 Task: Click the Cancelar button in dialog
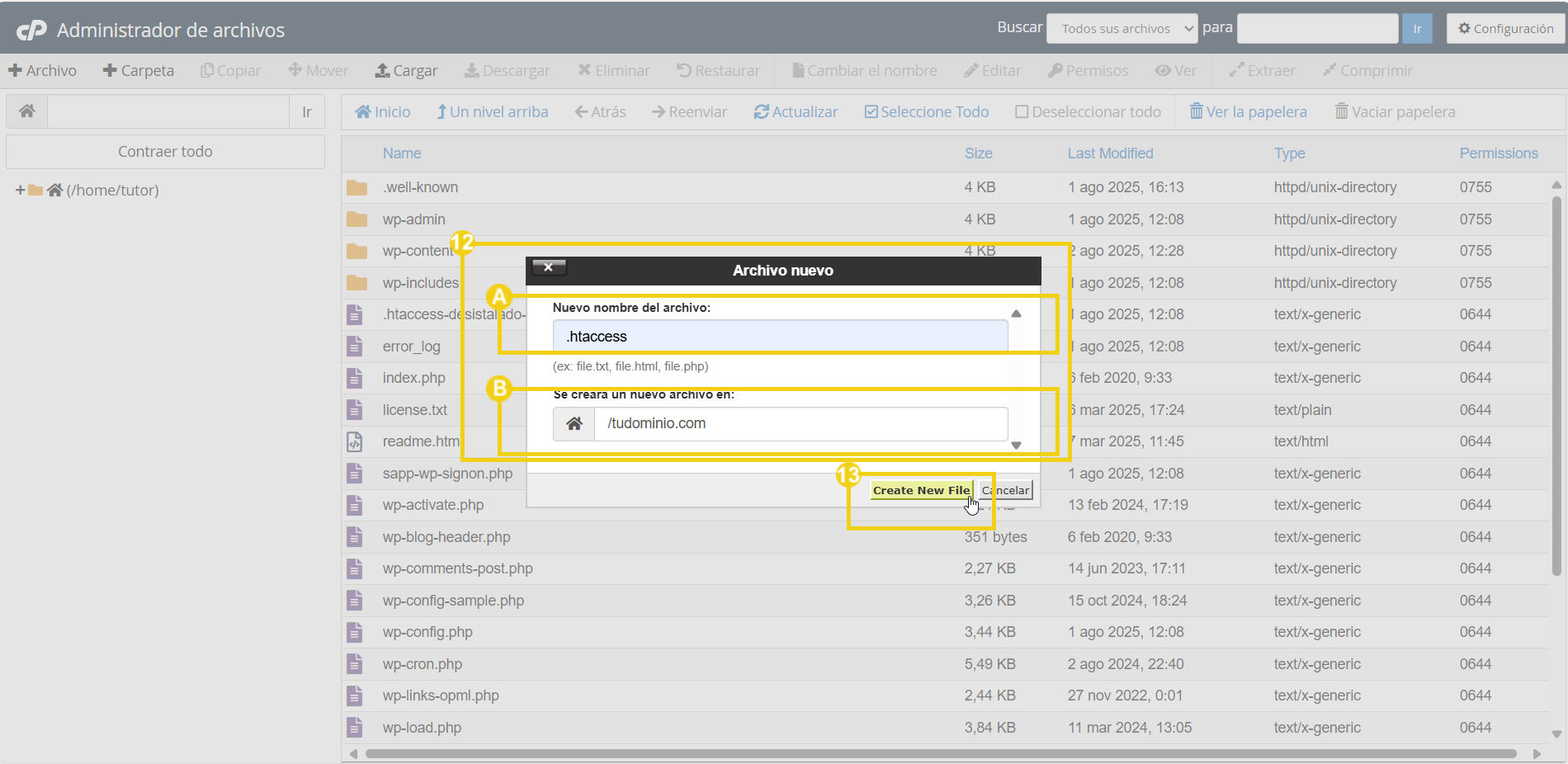tap(1005, 490)
